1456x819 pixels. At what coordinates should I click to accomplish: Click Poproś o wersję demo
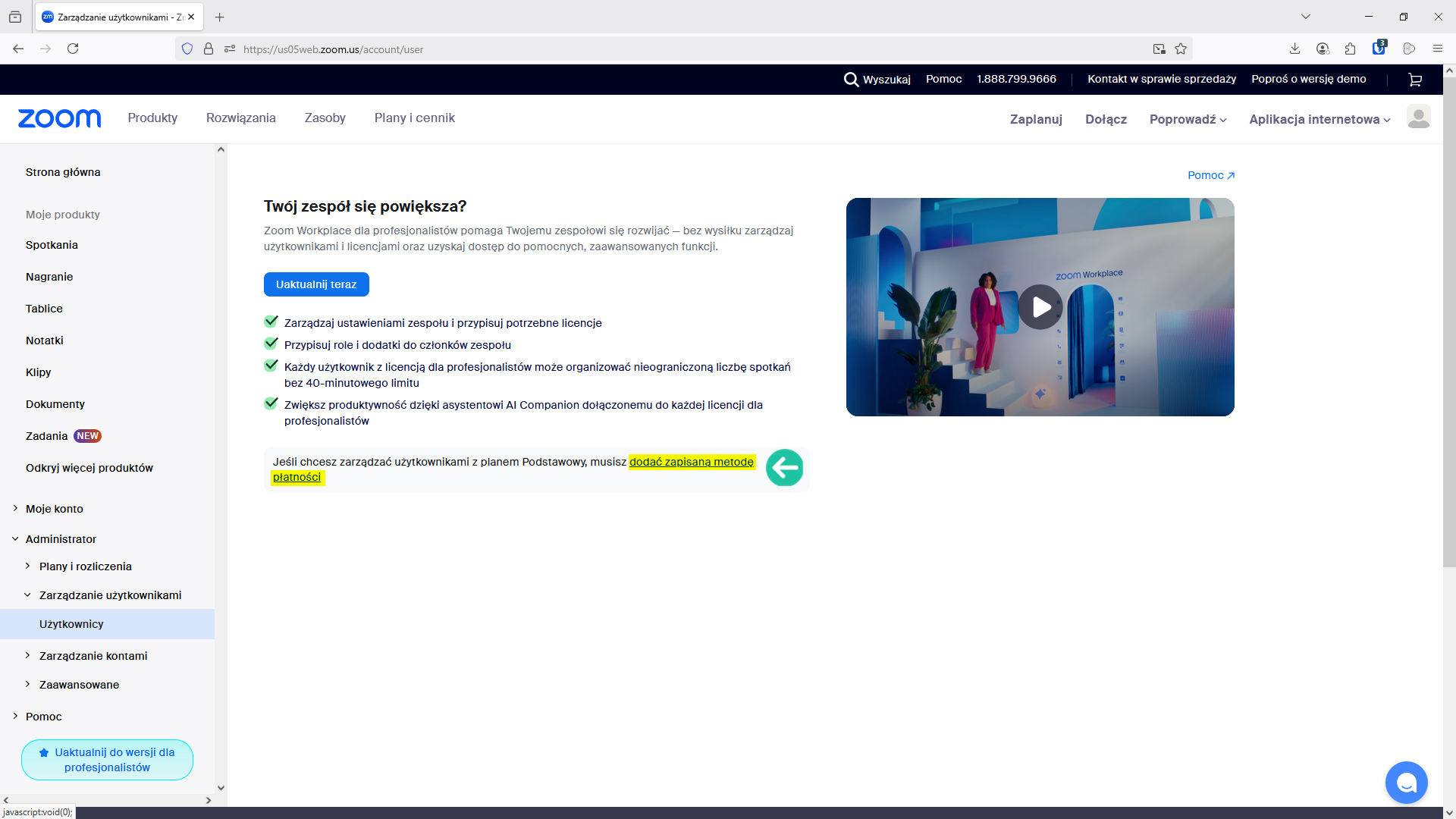1309,79
